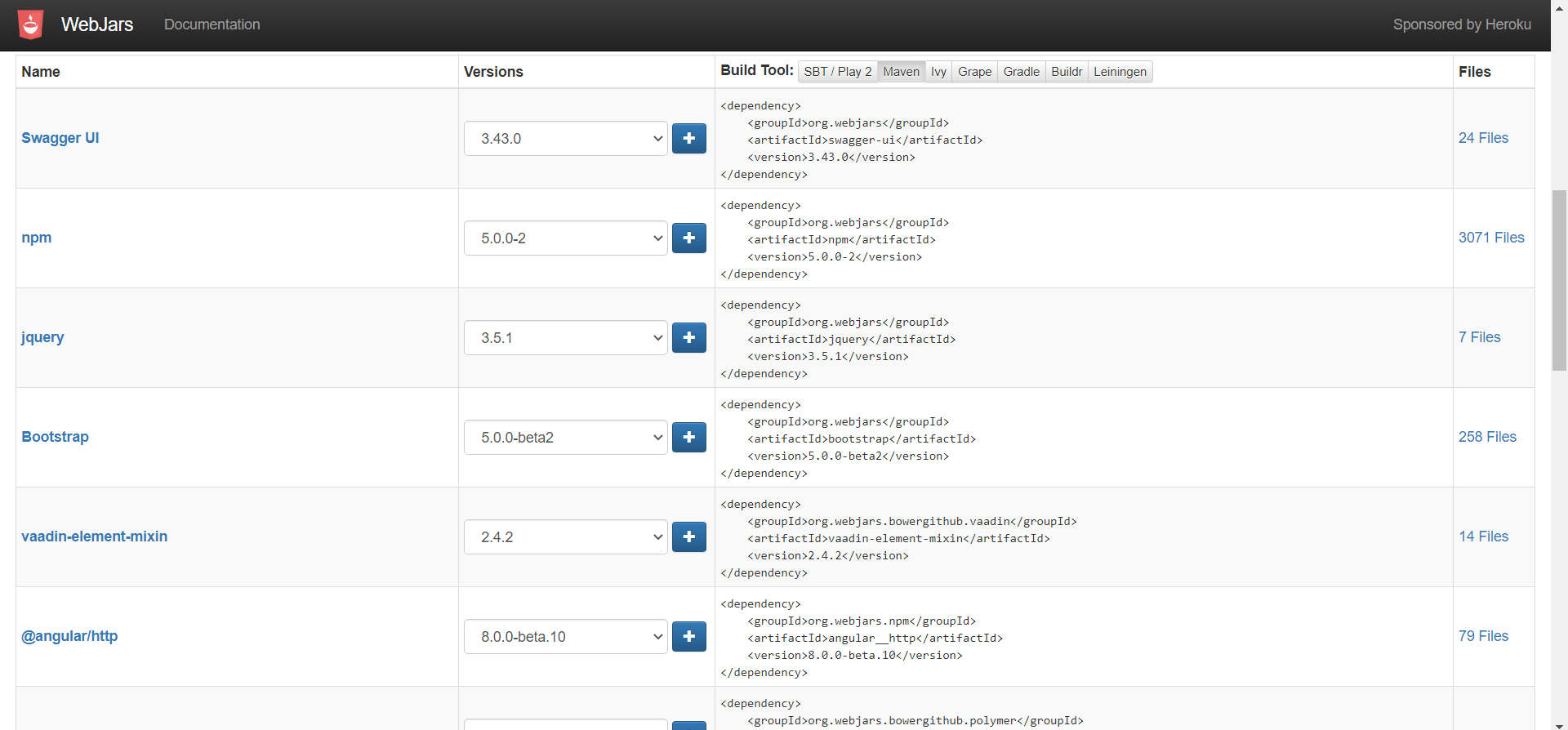Open jquery version dropdown 3.5.1
This screenshot has width=1568, height=730.
(566, 338)
